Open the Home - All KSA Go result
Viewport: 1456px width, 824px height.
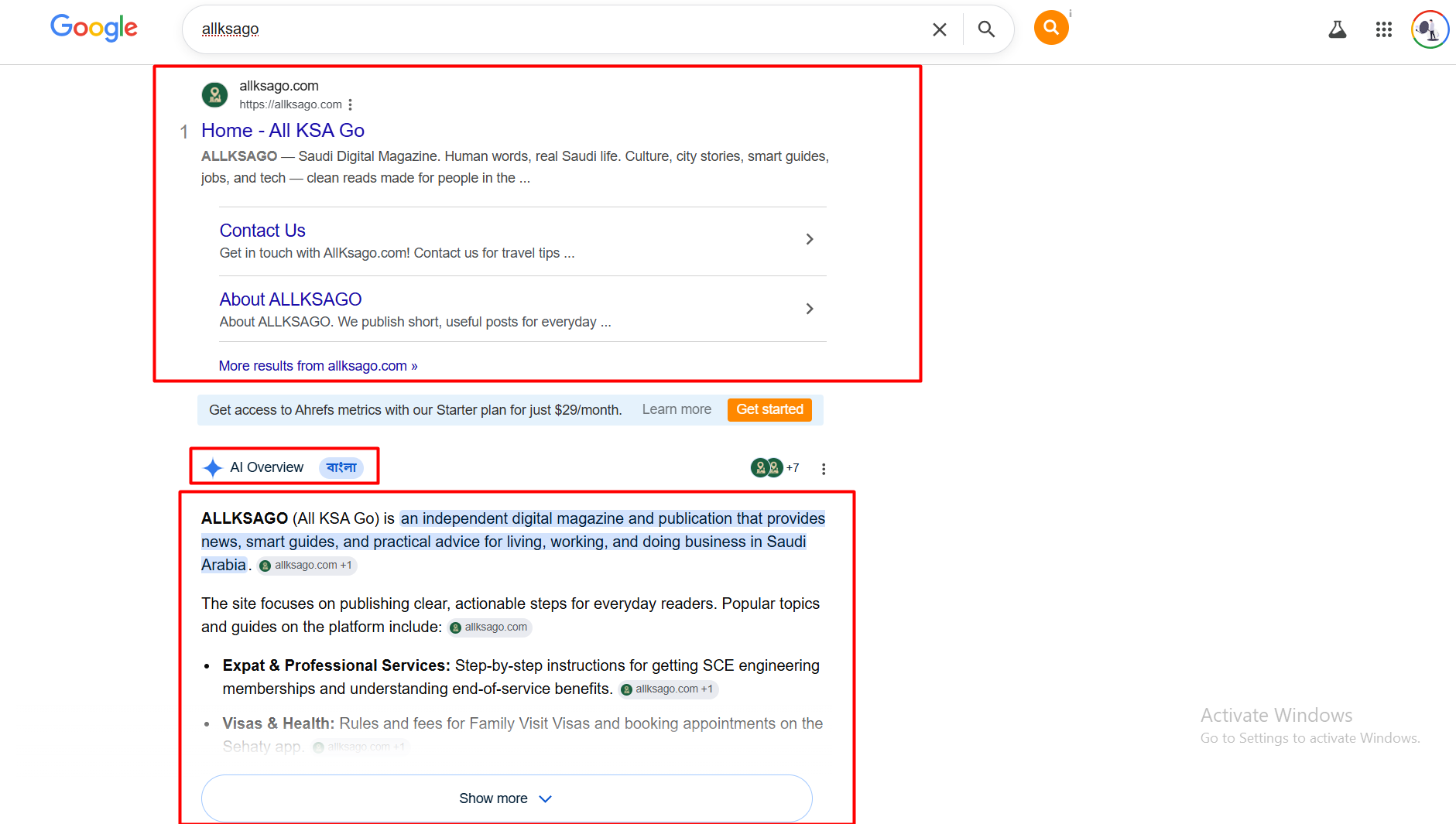click(283, 130)
